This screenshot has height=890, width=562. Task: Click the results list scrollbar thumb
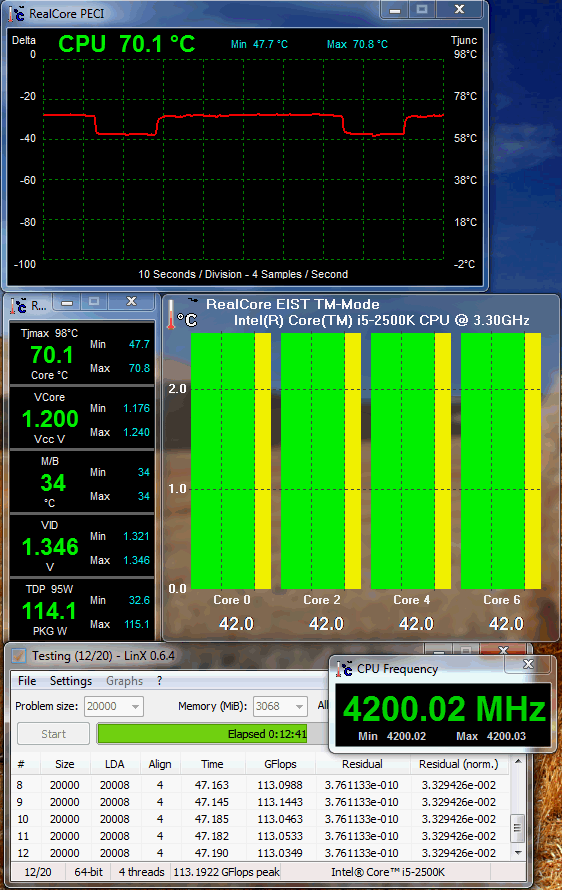coord(517,828)
